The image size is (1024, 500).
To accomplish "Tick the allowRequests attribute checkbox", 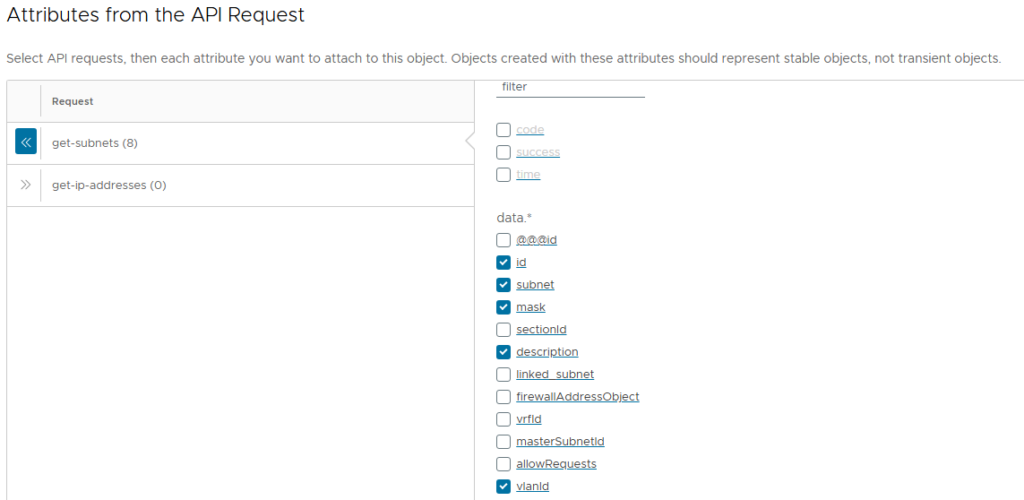I will [x=503, y=464].
